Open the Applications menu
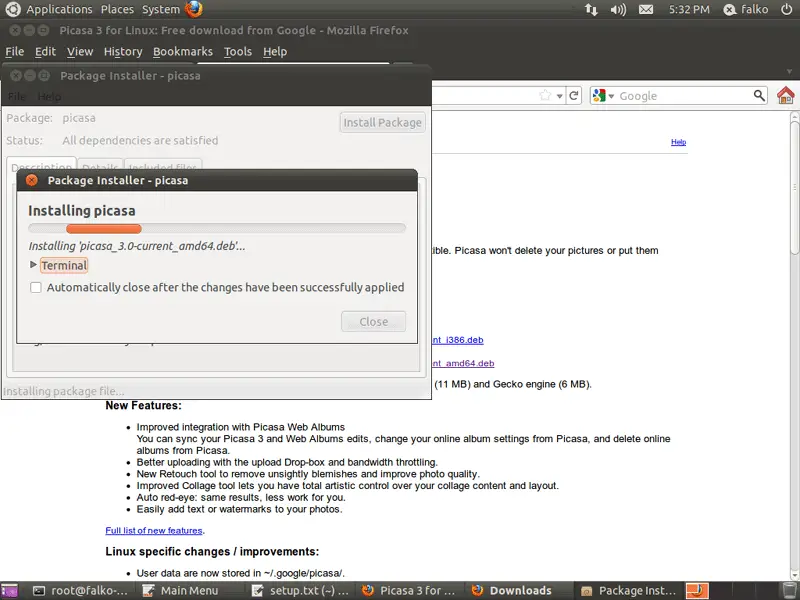This screenshot has width=800, height=600. tap(59, 9)
